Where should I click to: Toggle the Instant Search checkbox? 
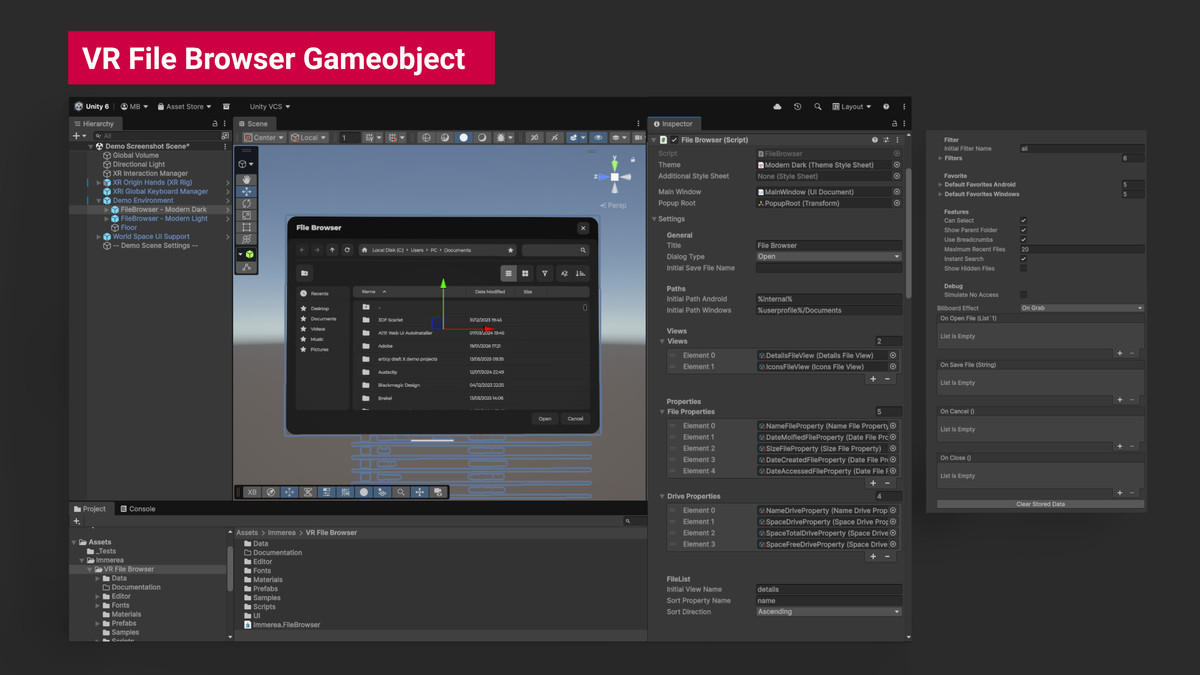[x=1023, y=259]
